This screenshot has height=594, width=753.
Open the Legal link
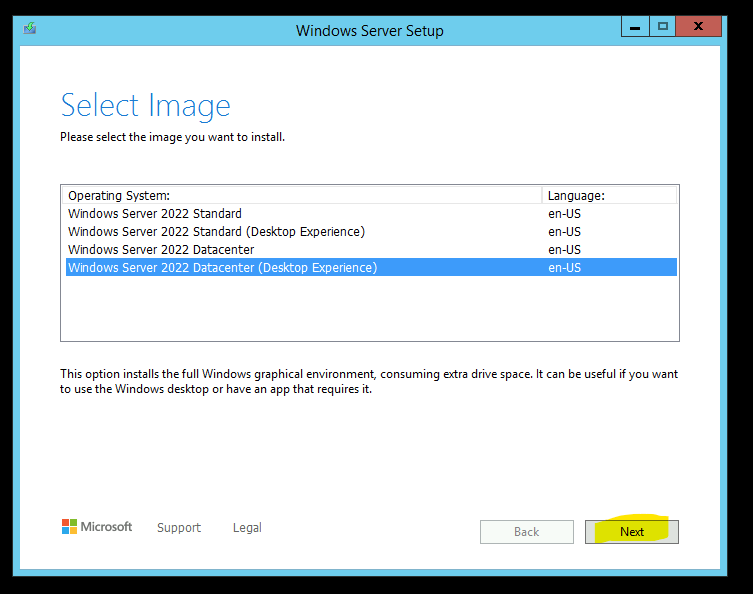[247, 528]
